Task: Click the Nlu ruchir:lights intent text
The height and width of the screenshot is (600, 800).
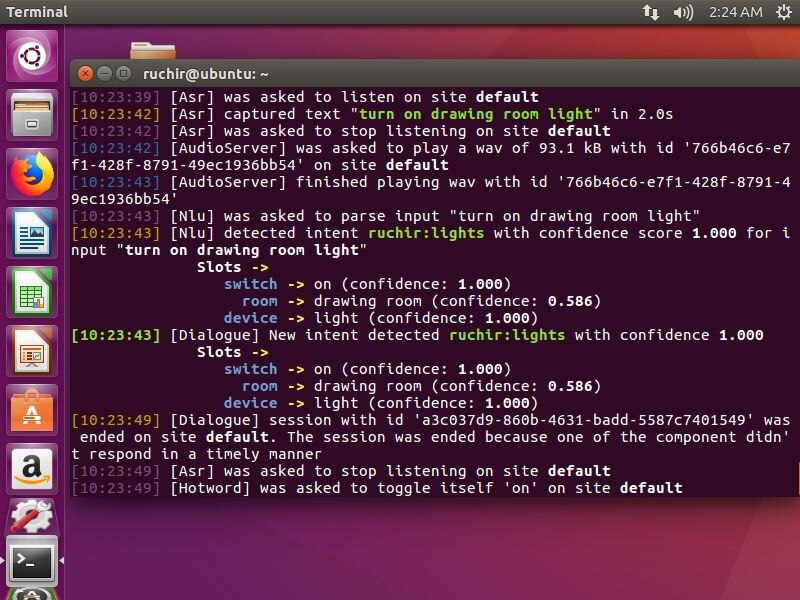Action: click(426, 233)
